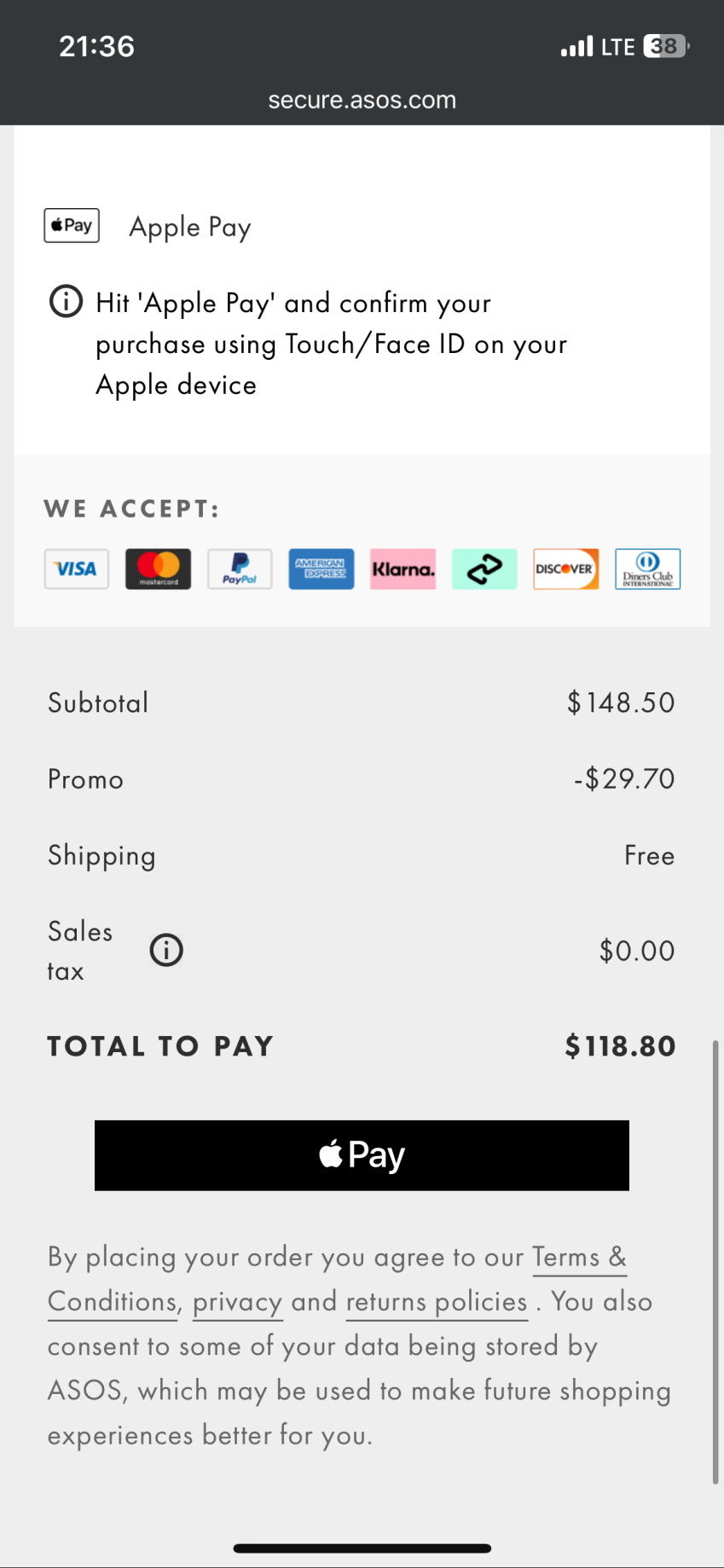724x1568 pixels.
Task: Tap the PayPal payment icon
Action: [x=240, y=569]
